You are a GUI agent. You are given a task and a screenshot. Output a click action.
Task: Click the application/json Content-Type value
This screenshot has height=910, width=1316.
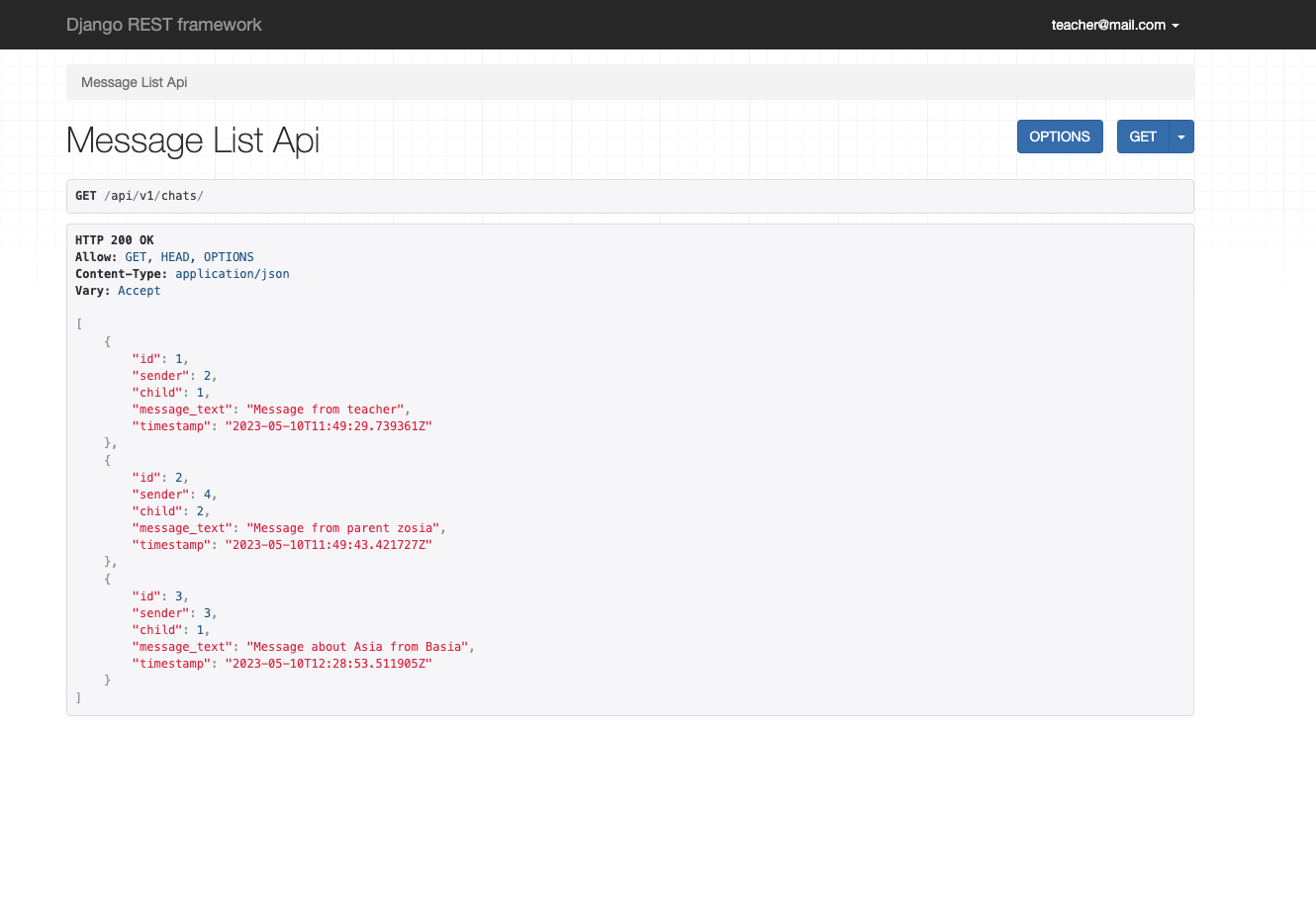(232, 273)
